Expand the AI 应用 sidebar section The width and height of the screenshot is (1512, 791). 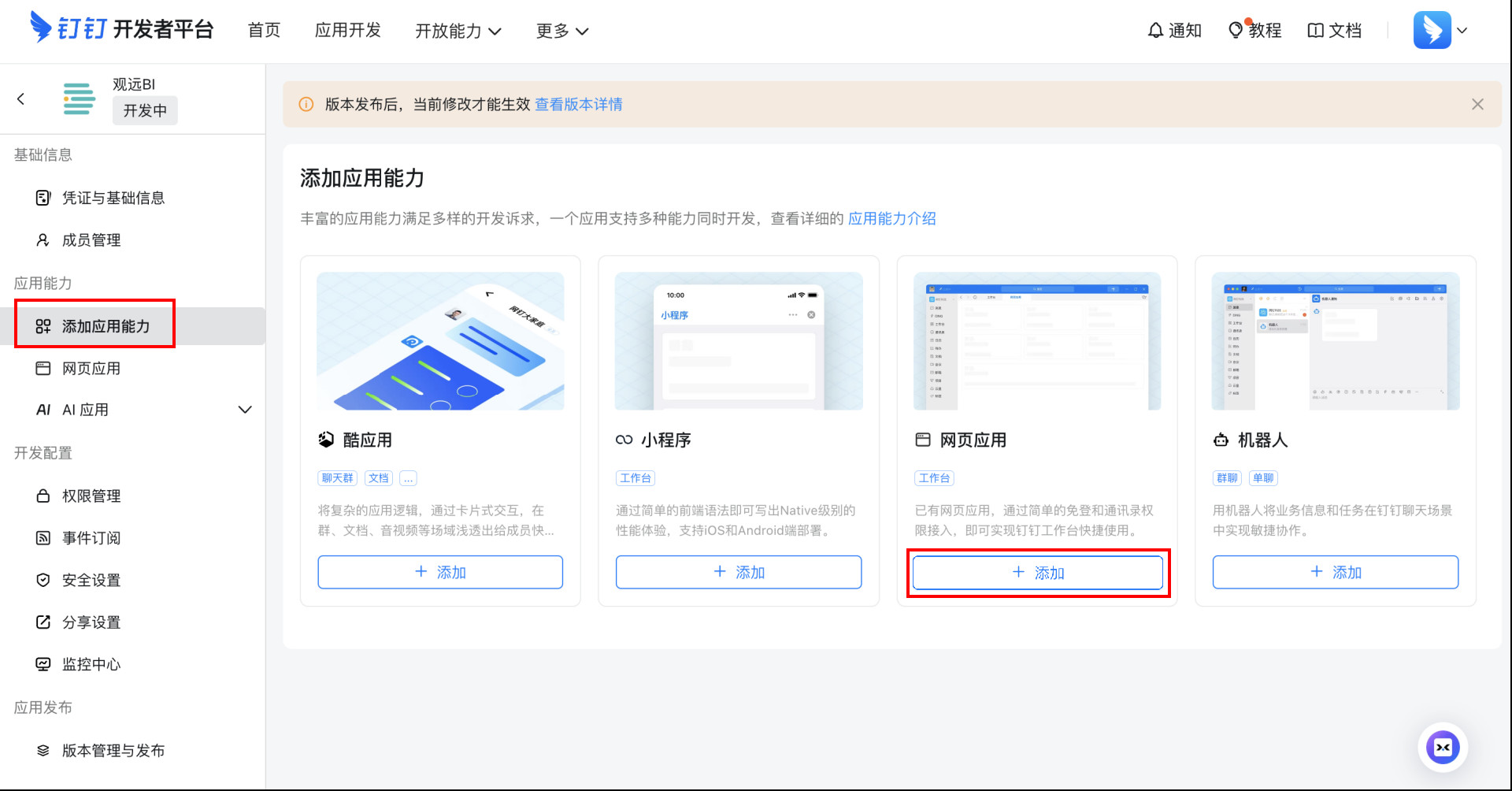point(245,410)
